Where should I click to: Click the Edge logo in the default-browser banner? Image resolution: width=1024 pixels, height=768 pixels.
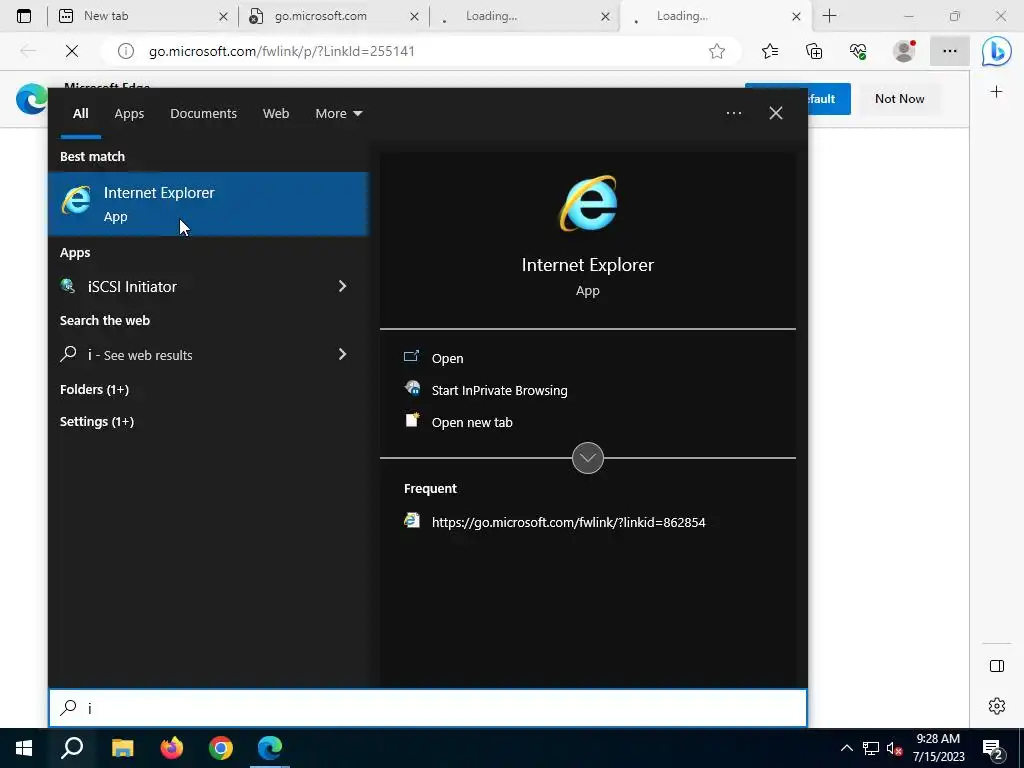[x=31, y=99]
